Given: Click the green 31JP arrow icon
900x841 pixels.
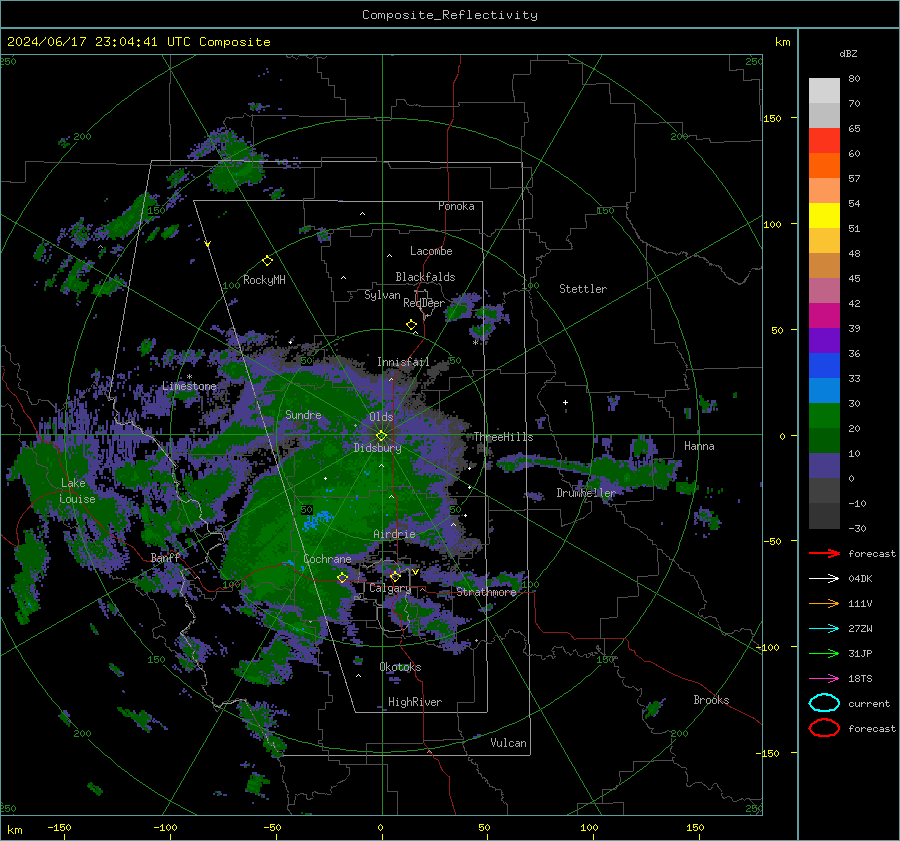Looking at the screenshot, I should tap(824, 653).
